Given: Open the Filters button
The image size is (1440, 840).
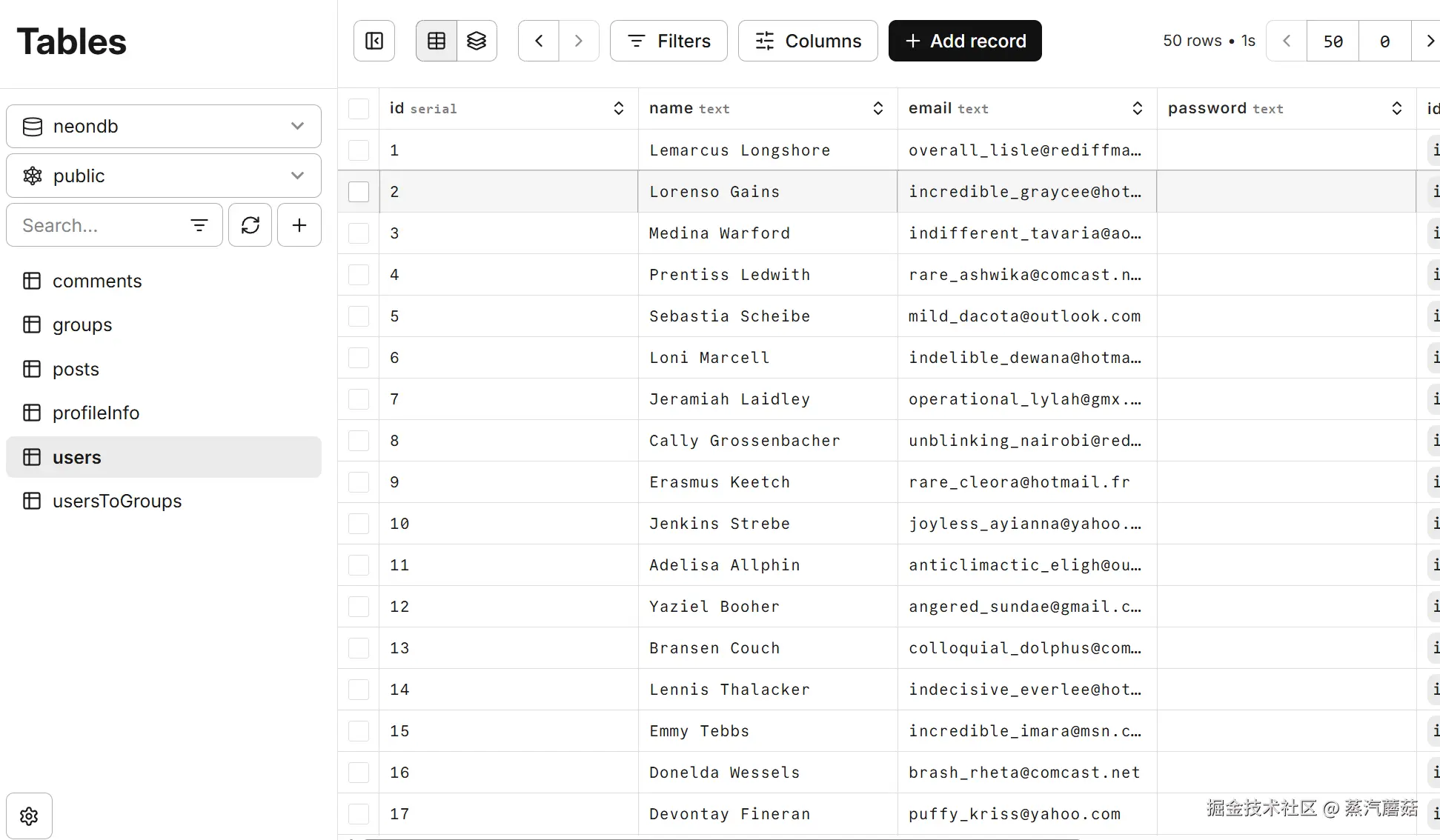Looking at the screenshot, I should (x=668, y=41).
